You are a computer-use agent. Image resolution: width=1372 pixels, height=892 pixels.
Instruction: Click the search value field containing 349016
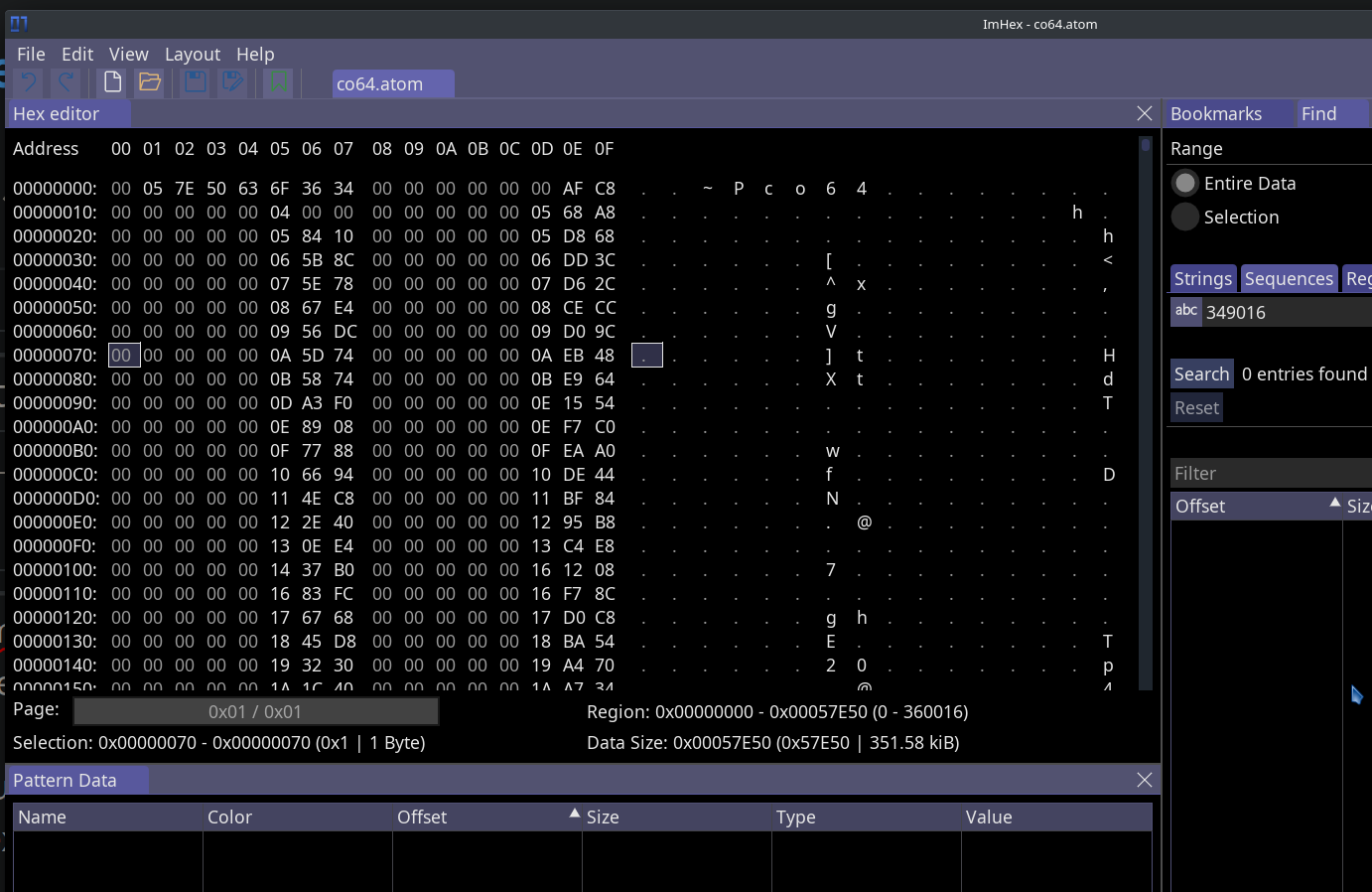click(x=1287, y=312)
